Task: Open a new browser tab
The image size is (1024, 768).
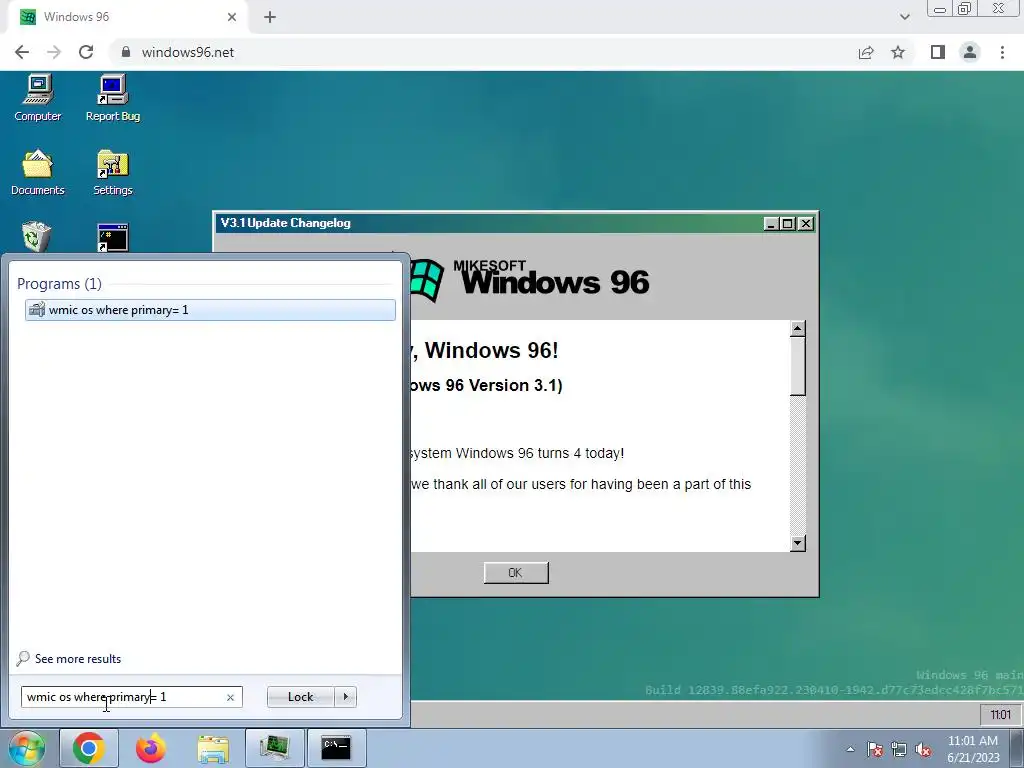Action: 270,17
